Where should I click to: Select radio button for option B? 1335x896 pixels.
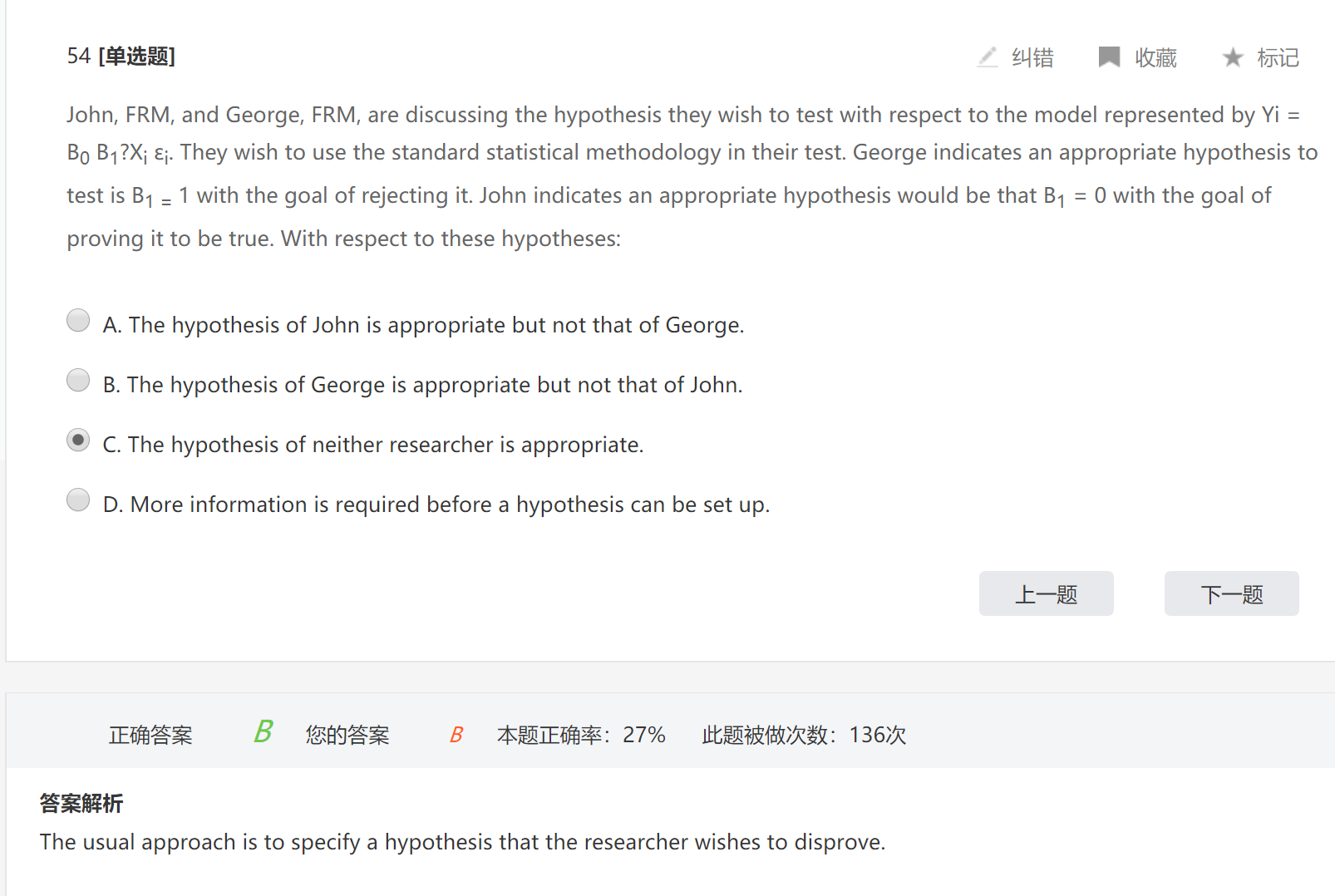(78, 381)
